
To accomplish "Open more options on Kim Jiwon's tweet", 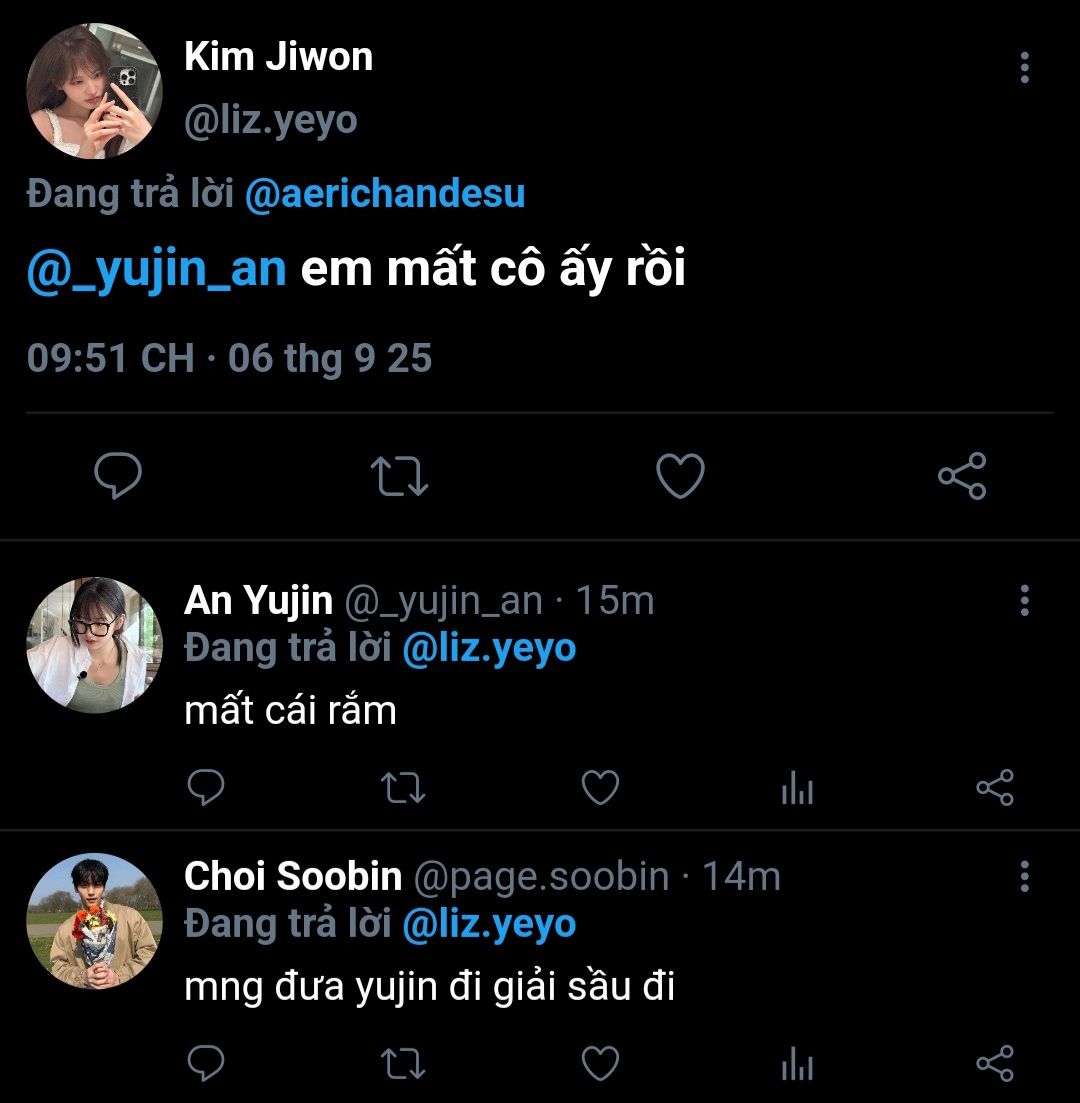I will [x=1024, y=67].
